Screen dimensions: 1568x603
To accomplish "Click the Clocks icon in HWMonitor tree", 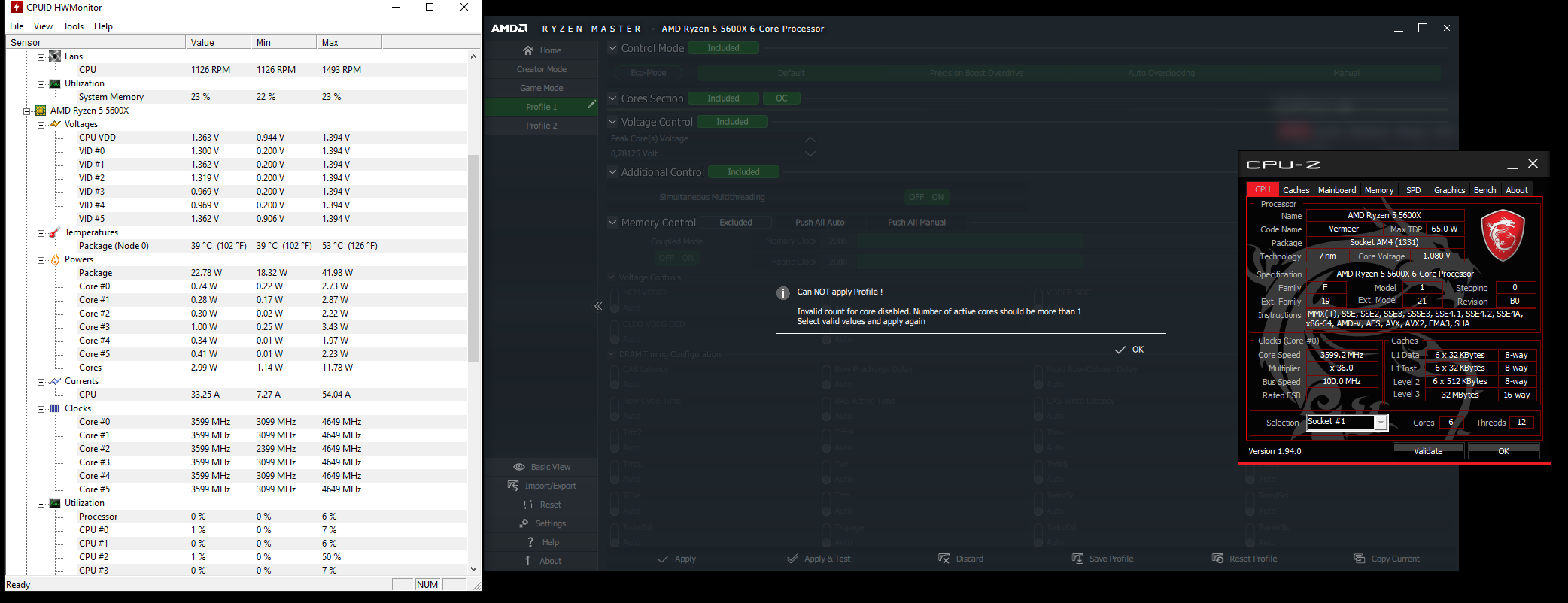I will (x=55, y=408).
